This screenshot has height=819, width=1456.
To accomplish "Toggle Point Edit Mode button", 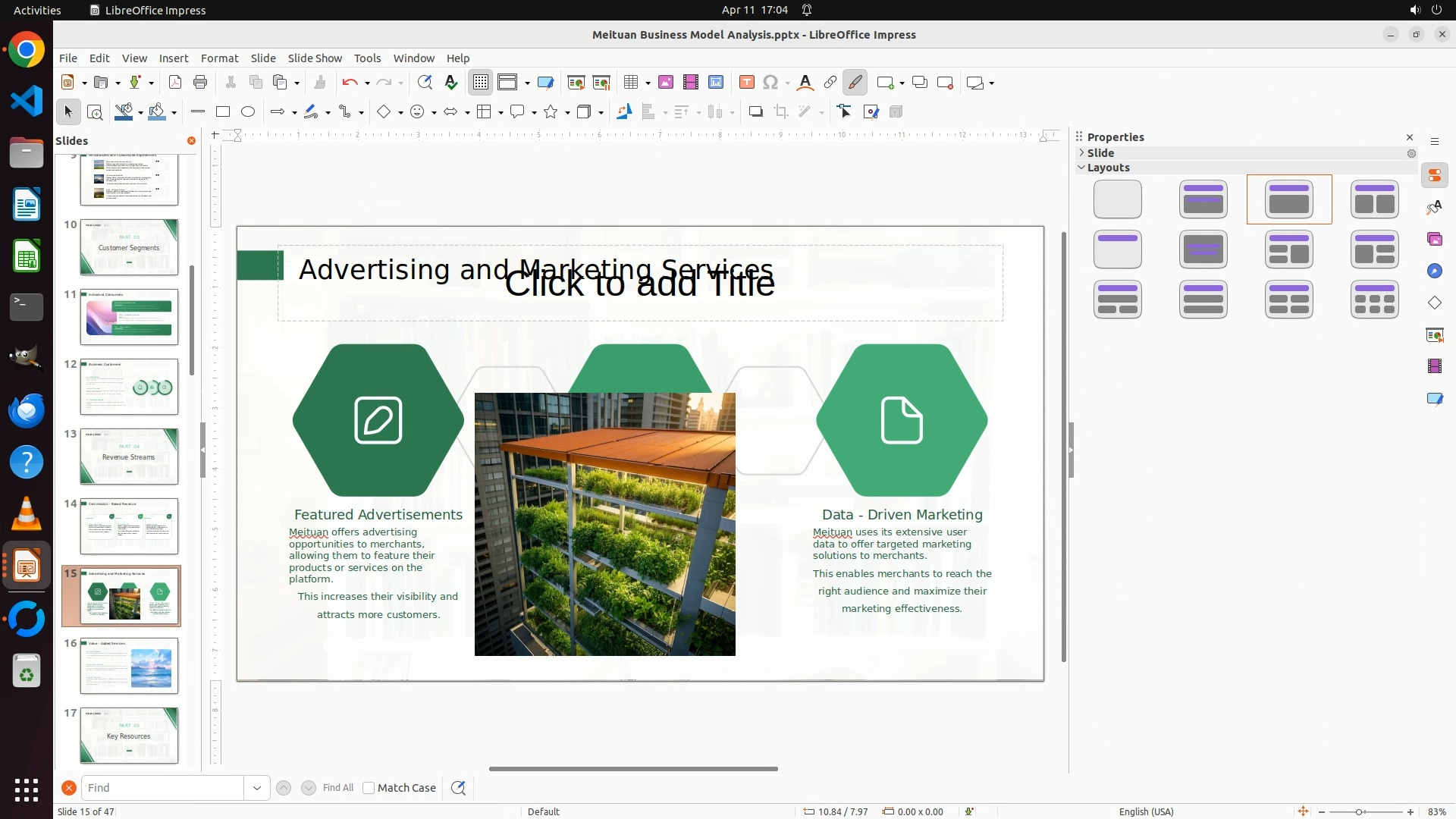I will 845,112.
